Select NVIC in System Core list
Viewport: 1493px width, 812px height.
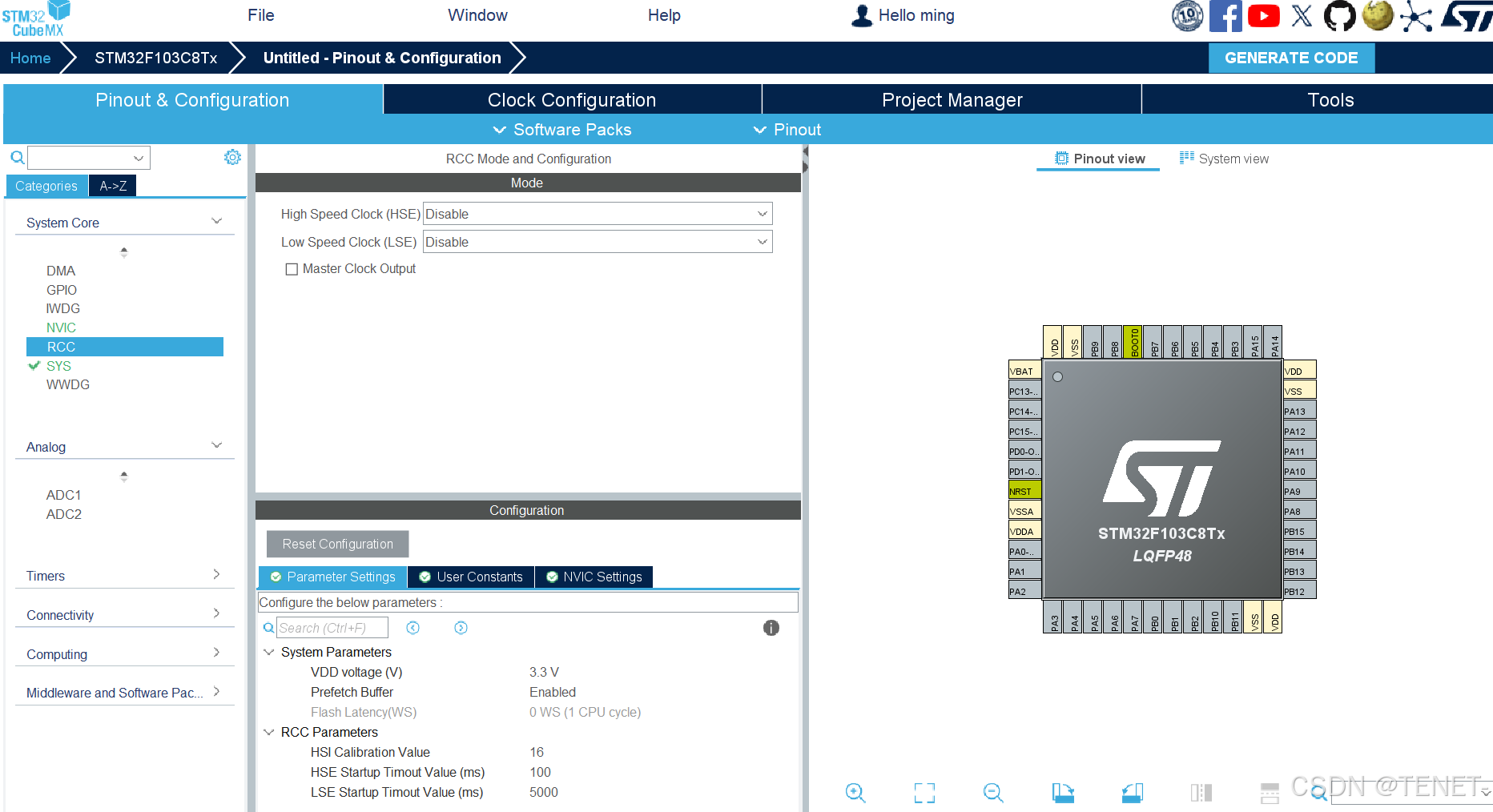(61, 328)
